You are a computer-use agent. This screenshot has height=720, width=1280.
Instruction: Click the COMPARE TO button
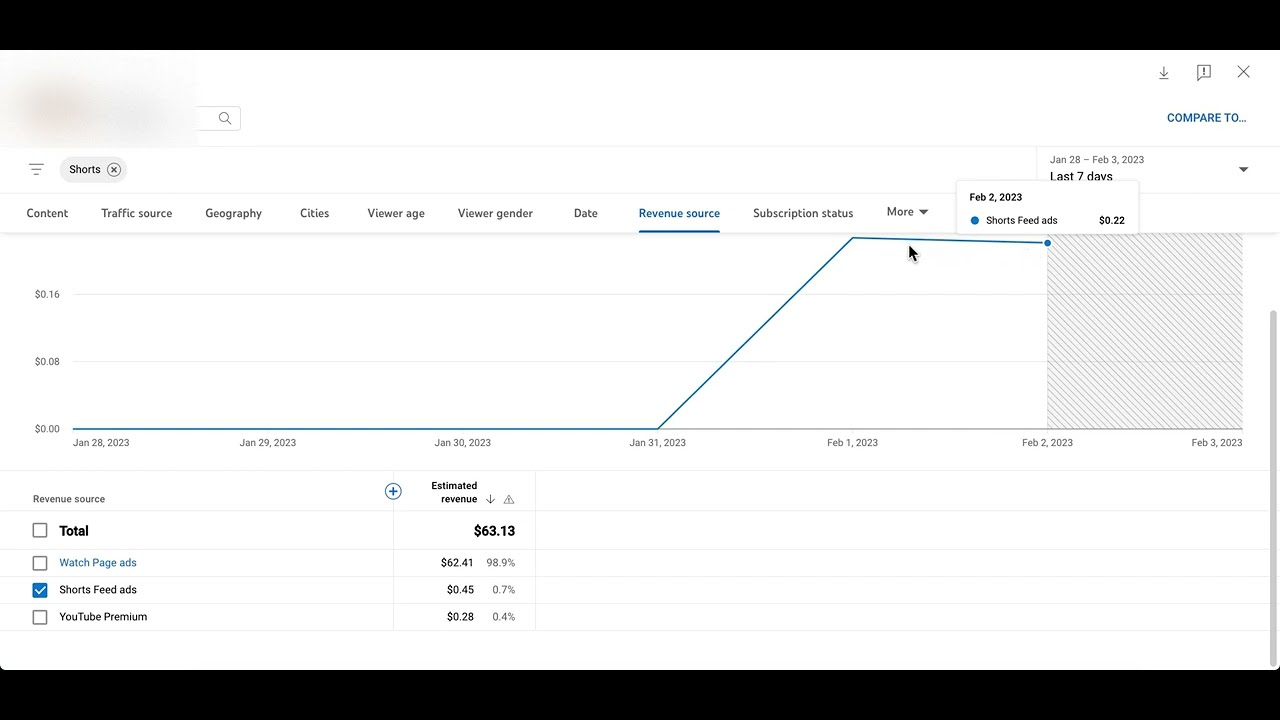coord(1206,118)
